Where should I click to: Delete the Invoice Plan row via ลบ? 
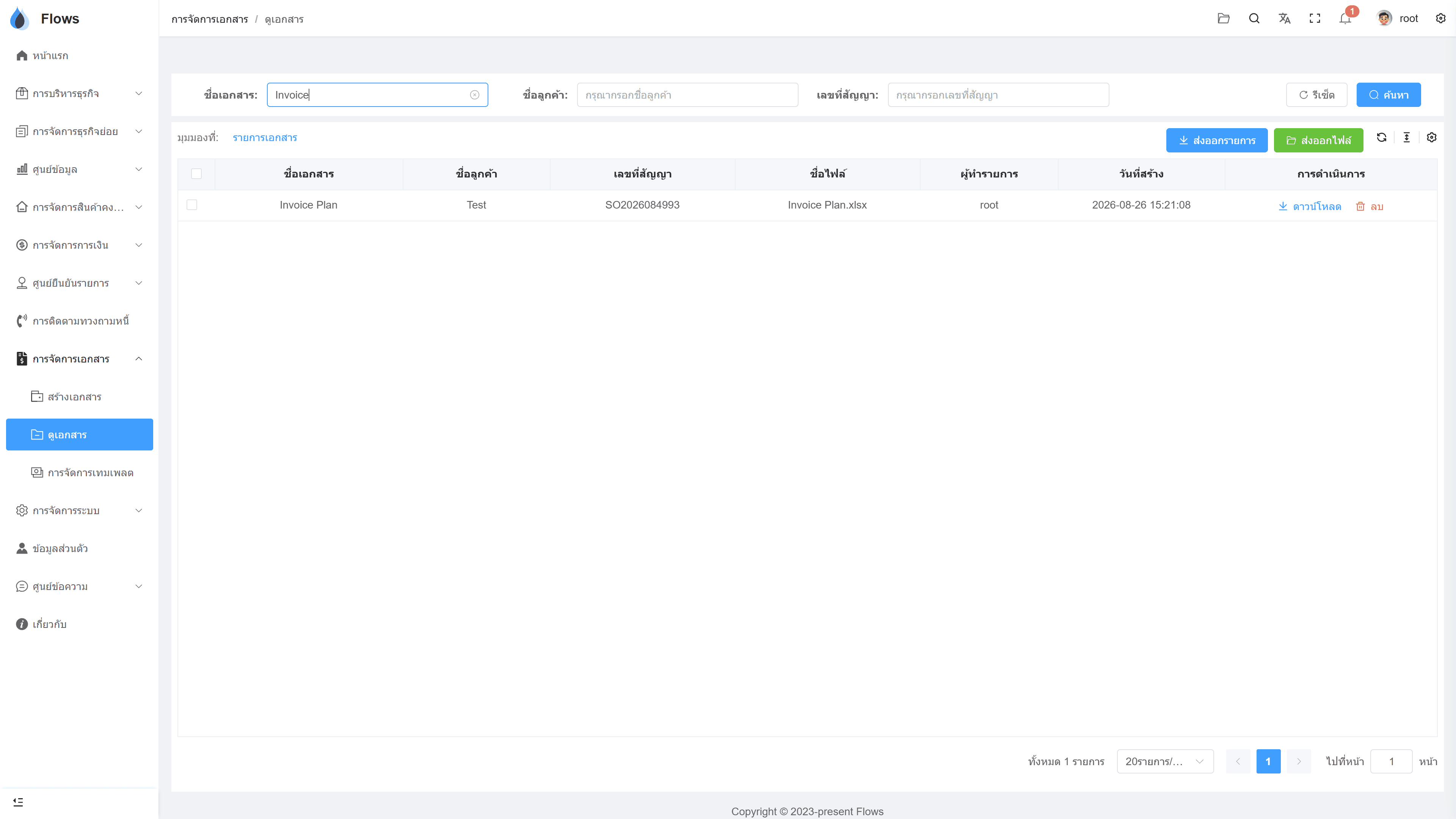(1370, 206)
